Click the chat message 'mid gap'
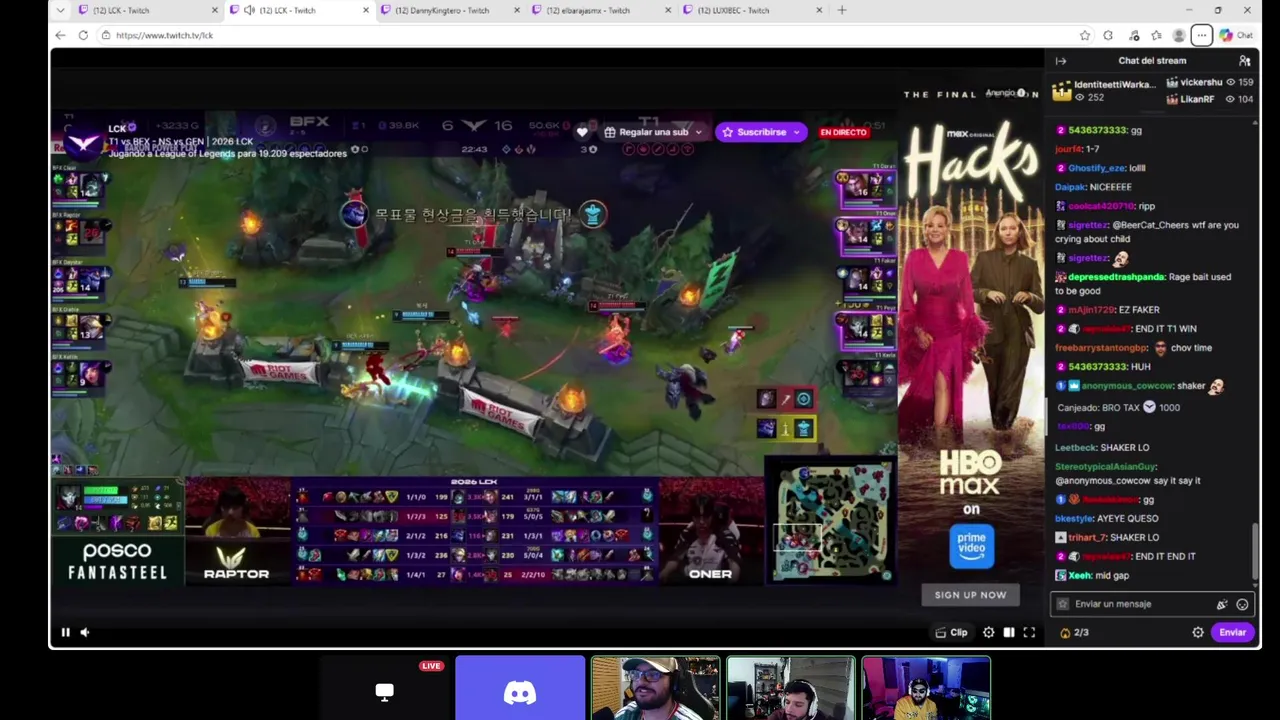Viewport: 1280px width, 720px height. (1113, 576)
